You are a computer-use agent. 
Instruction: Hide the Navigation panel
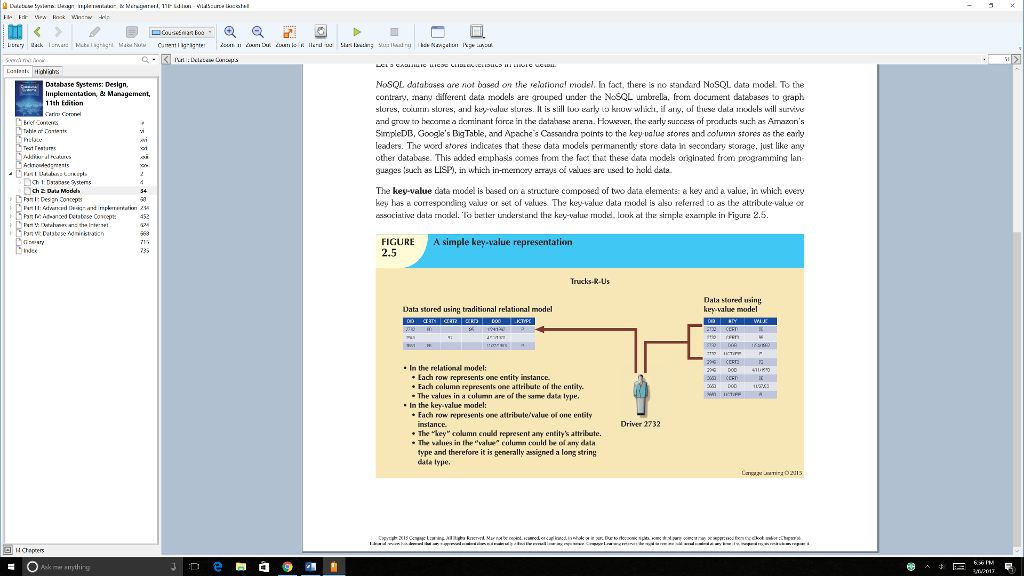[437, 32]
